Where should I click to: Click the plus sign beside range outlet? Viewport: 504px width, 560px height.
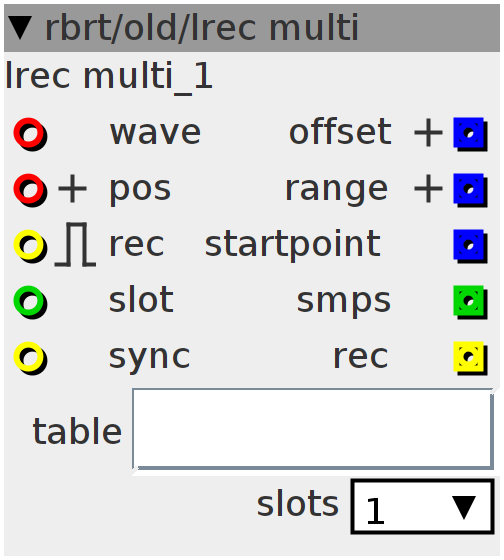click(428, 189)
